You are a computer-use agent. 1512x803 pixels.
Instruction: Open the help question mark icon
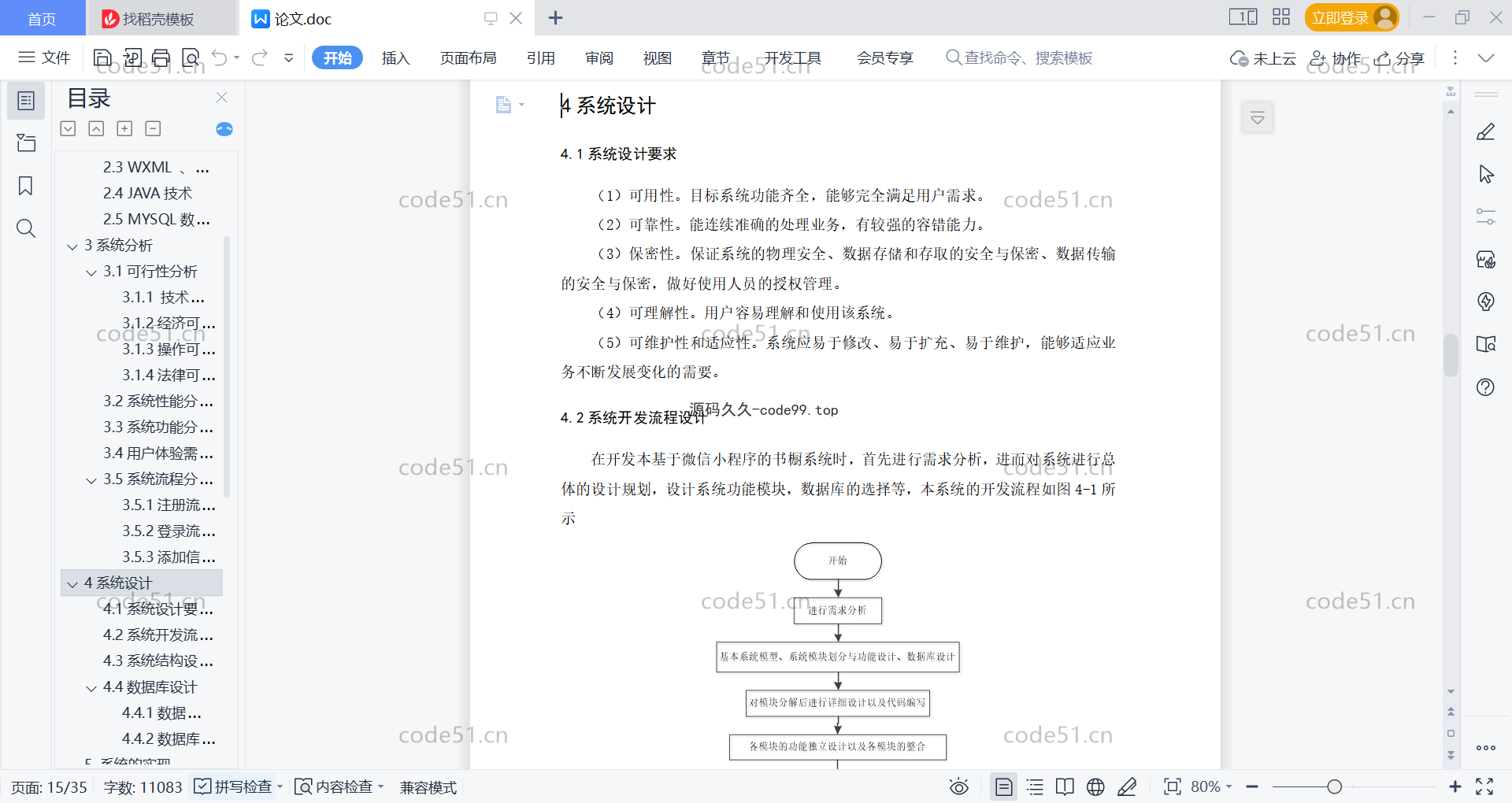(1486, 387)
